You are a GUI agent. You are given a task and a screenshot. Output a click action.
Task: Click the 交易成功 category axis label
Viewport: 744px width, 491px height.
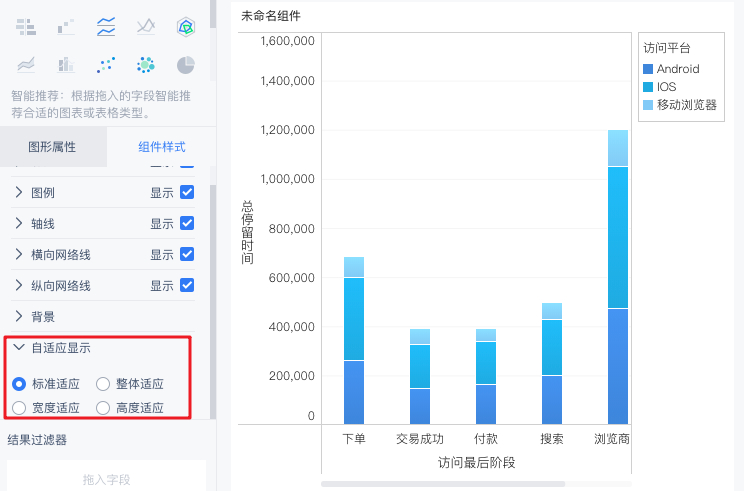pyautogui.click(x=420, y=438)
